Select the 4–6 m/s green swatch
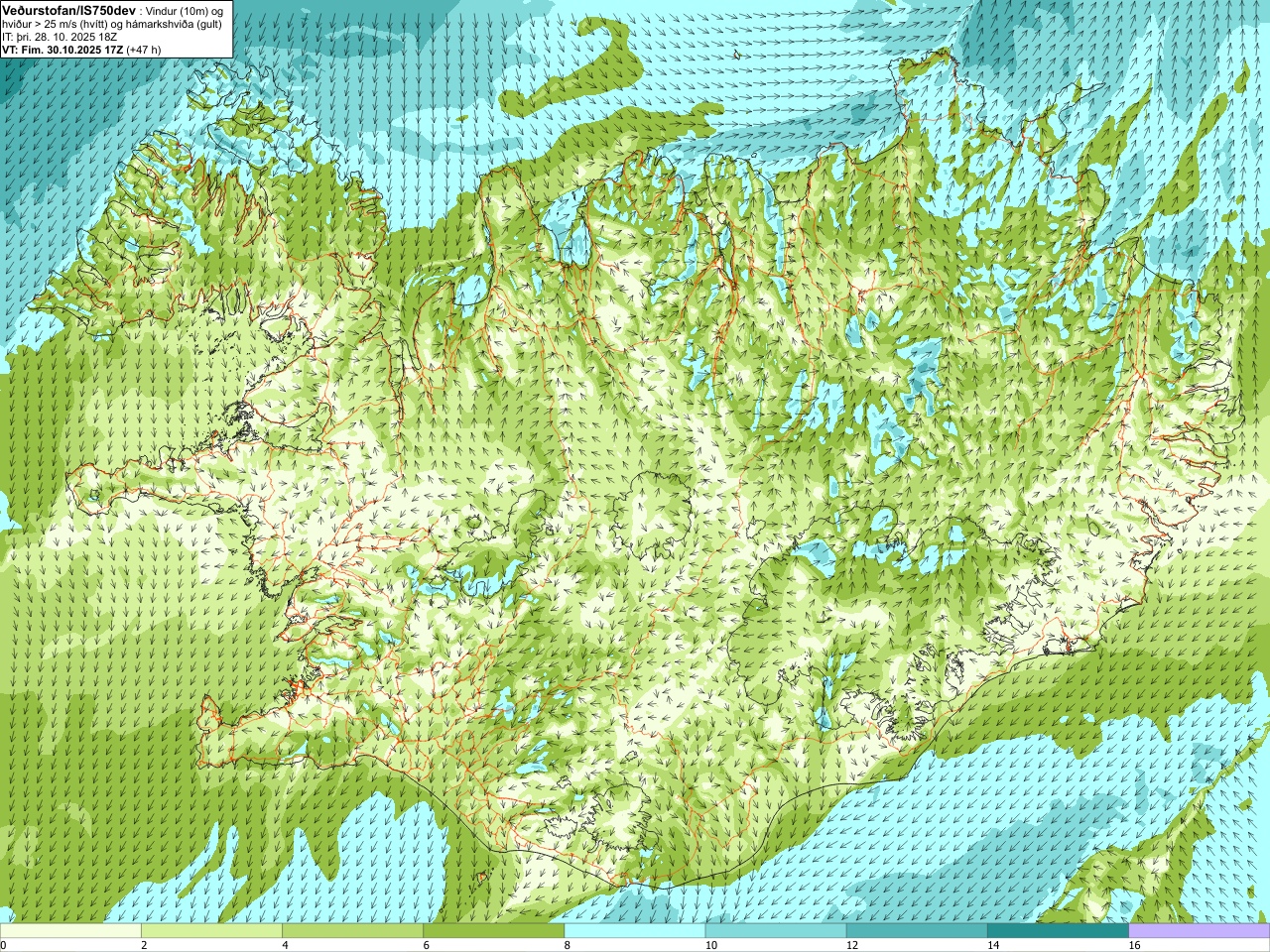The height and width of the screenshot is (952, 1270). pyautogui.click(x=352, y=931)
